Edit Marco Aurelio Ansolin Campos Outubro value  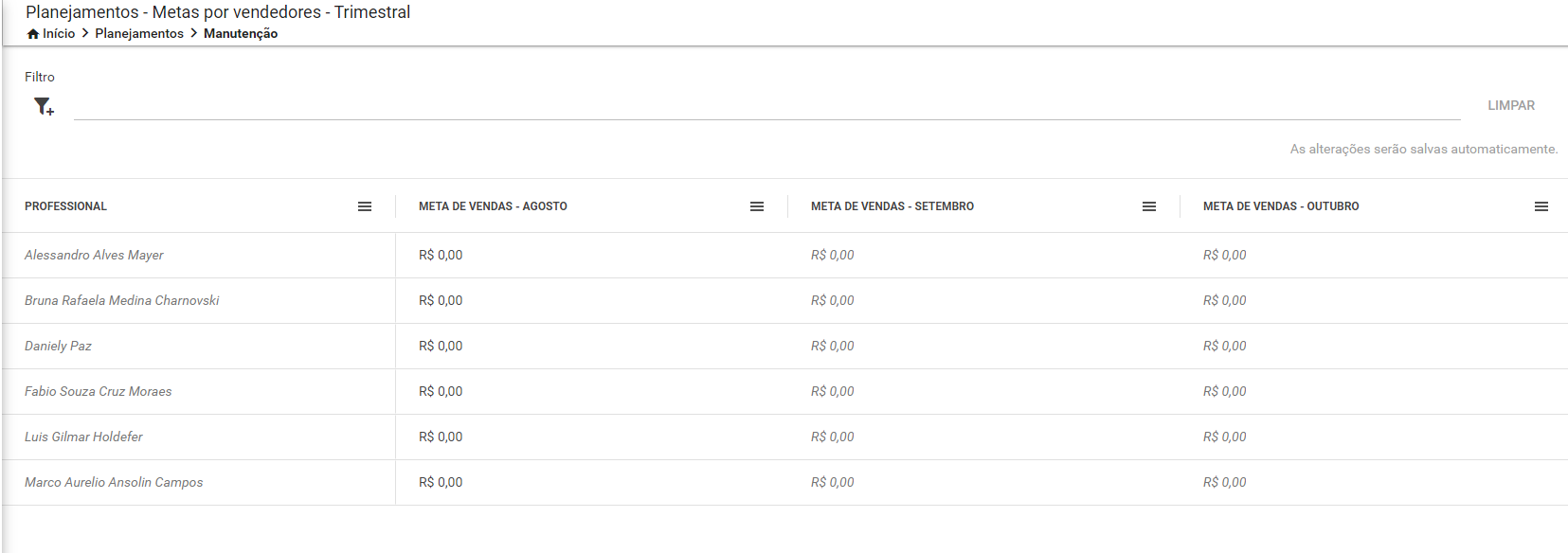pos(1225,483)
